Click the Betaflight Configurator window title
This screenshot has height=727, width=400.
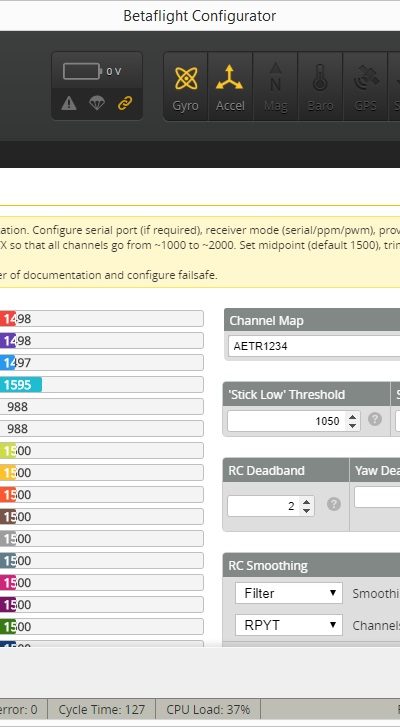click(x=200, y=16)
